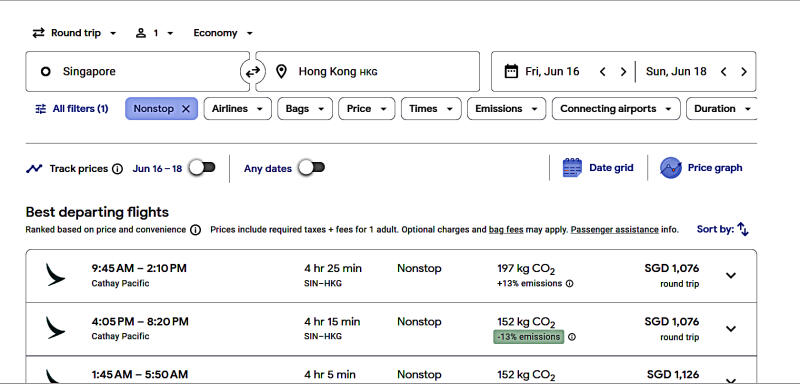The height and width of the screenshot is (384, 800).
Task: Click the location pin icon by Hong Kong
Action: [281, 71]
